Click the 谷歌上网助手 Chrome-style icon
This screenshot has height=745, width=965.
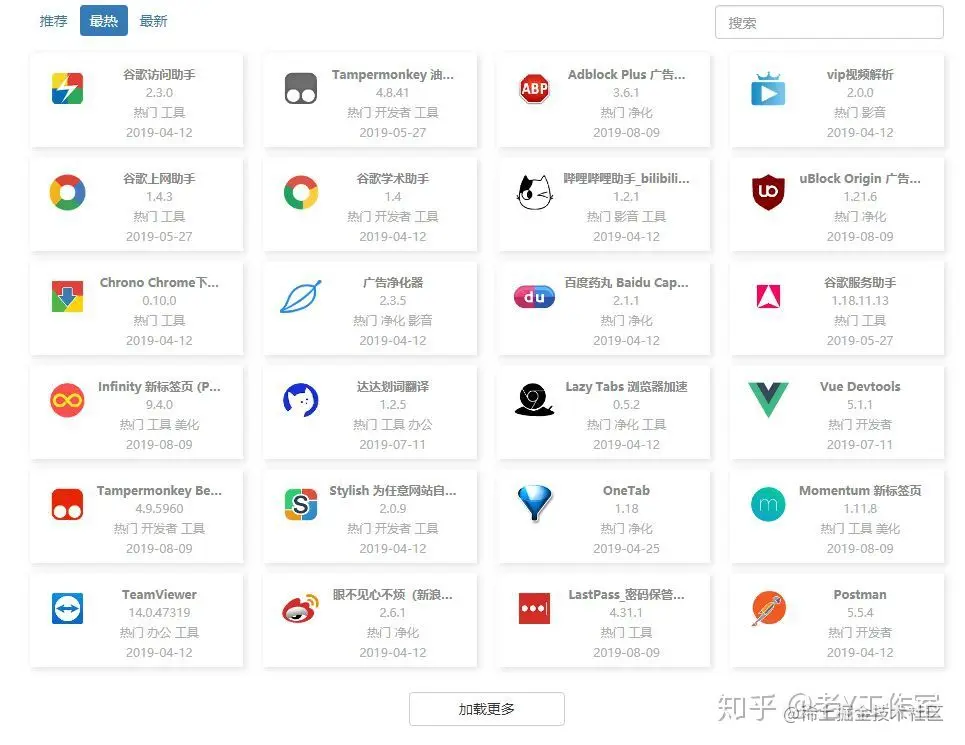click(67, 193)
